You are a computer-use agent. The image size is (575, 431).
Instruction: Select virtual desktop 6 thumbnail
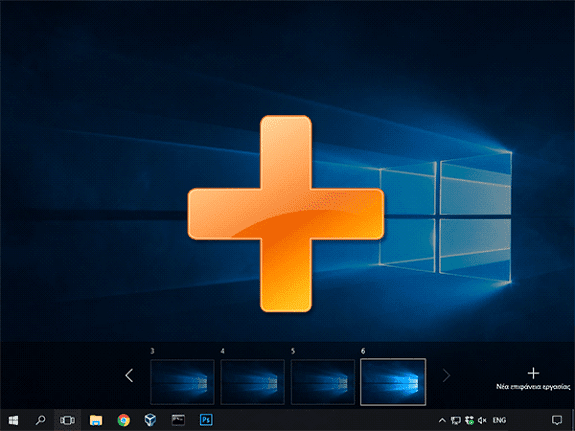(393, 382)
